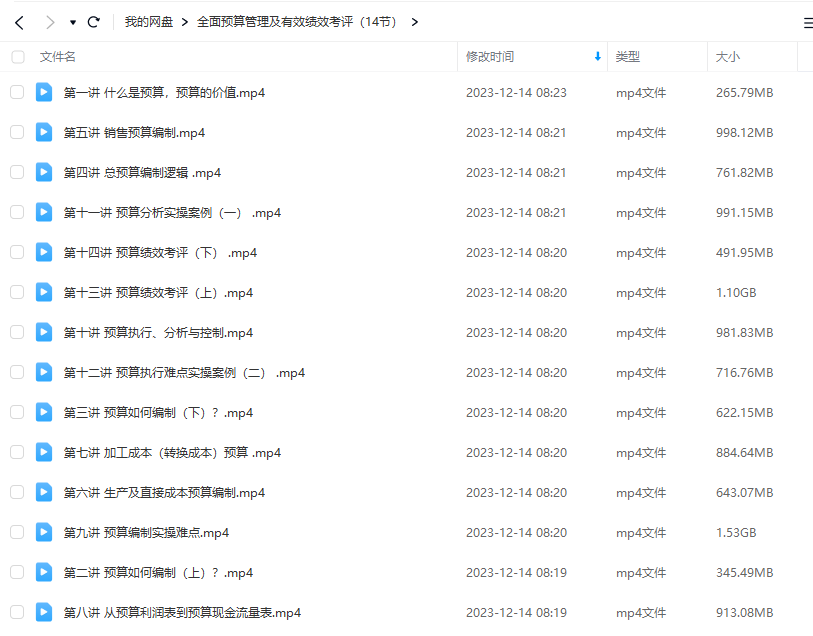Screen dimensions: 813x636
Task: Check box for 第十四讲 预算绩效考评（下）
Action: click(x=17, y=252)
